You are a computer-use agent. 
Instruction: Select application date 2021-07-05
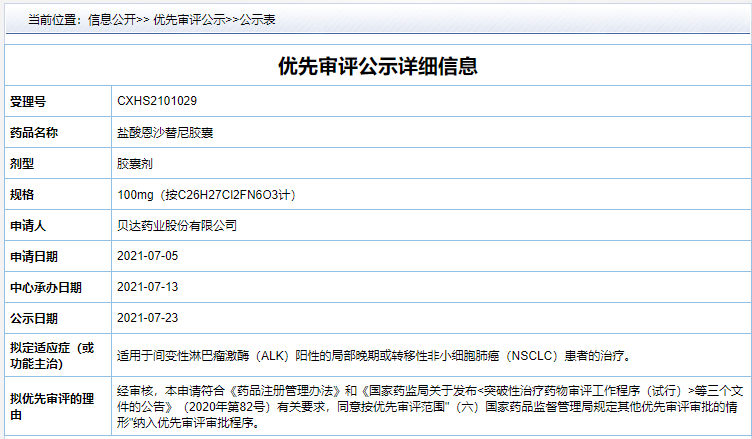point(148,256)
